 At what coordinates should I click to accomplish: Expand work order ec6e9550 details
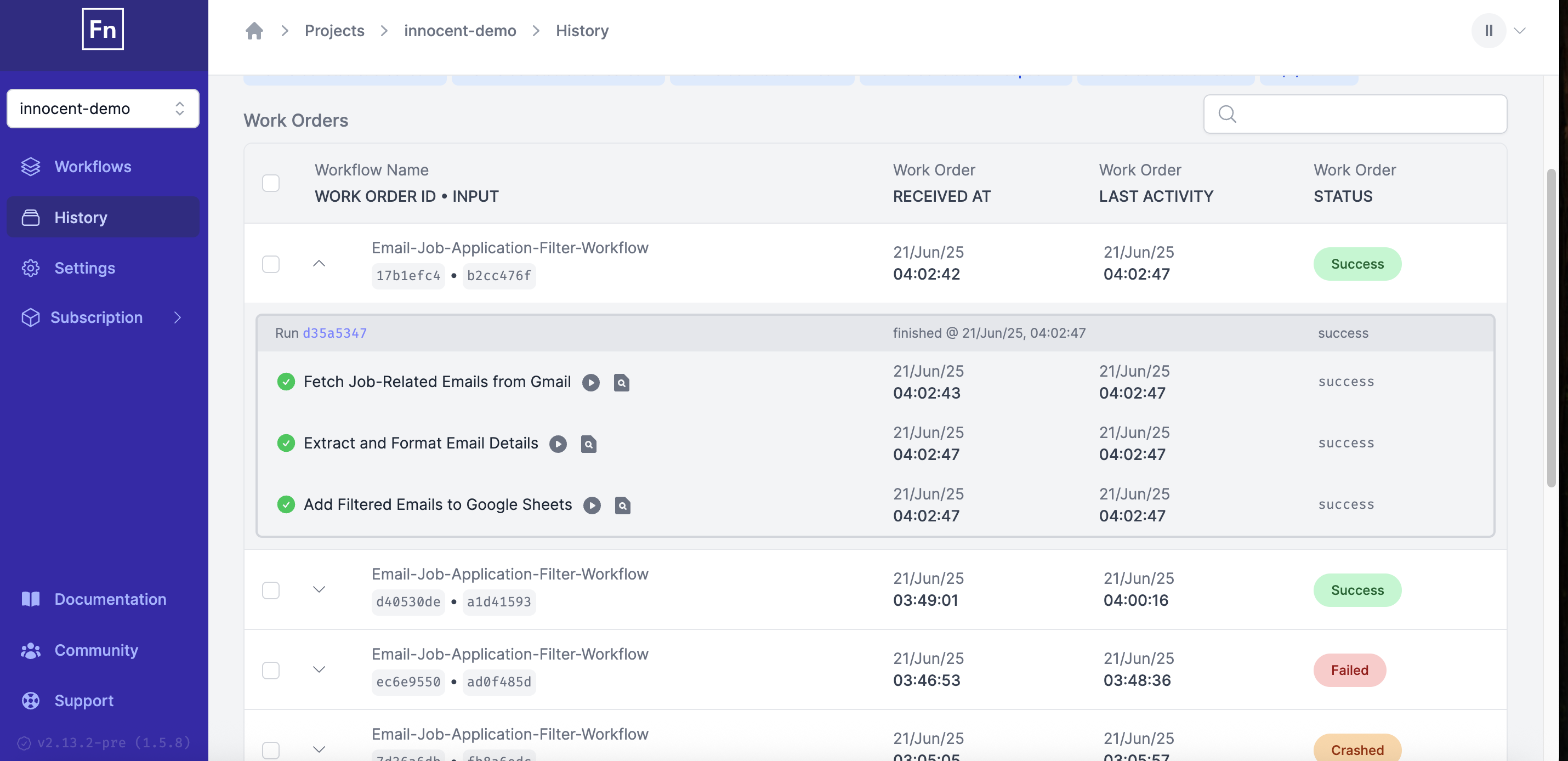(319, 669)
